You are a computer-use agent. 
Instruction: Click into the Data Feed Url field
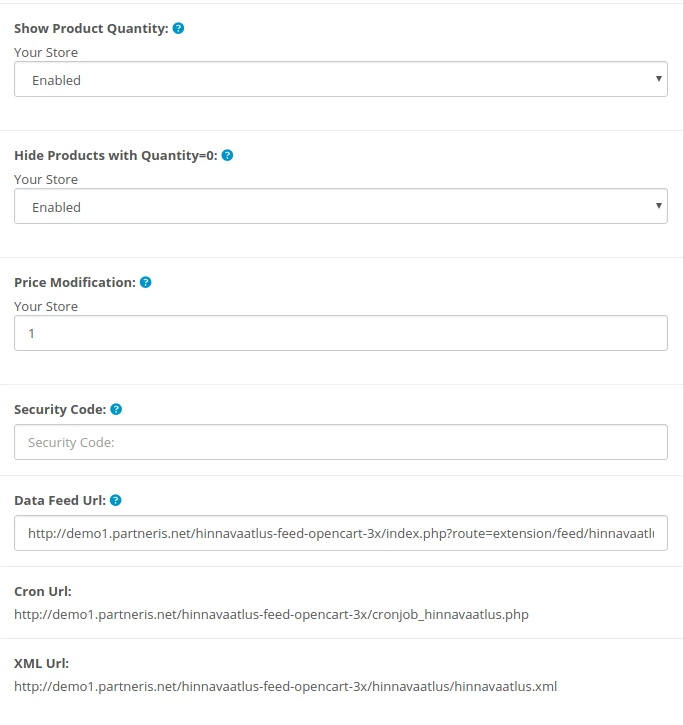coord(341,534)
